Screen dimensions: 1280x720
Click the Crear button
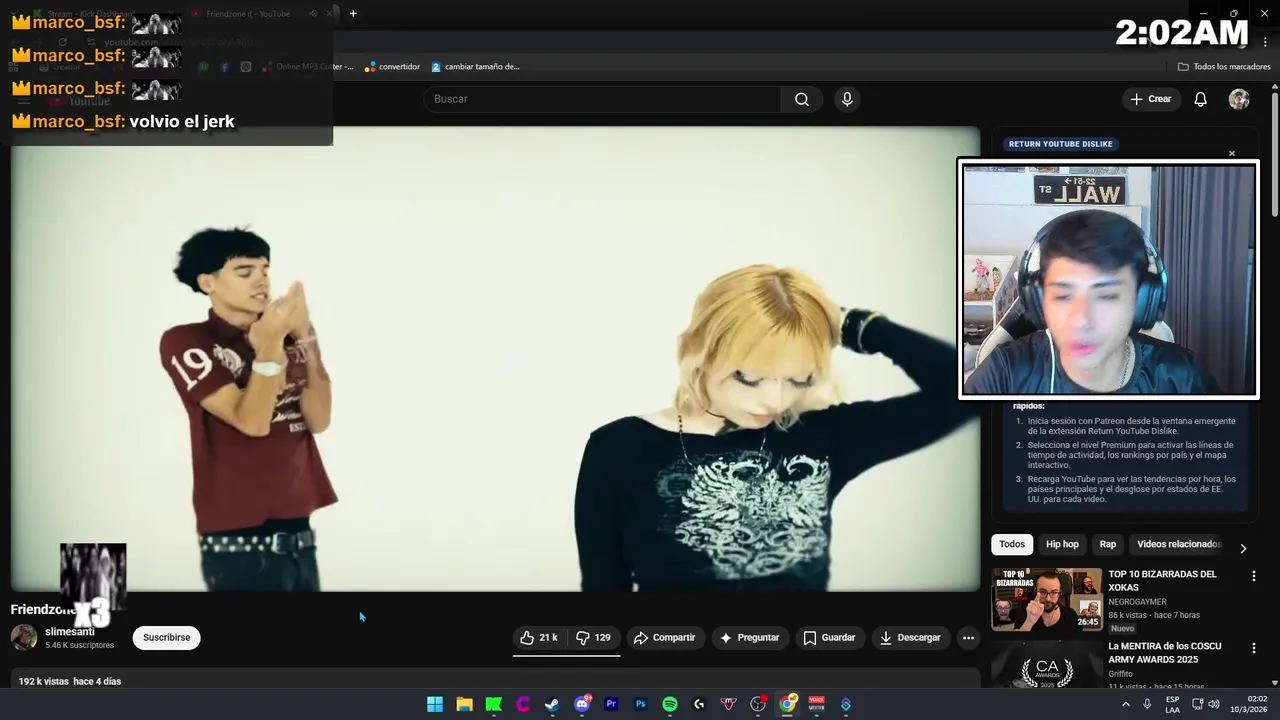(x=1150, y=99)
